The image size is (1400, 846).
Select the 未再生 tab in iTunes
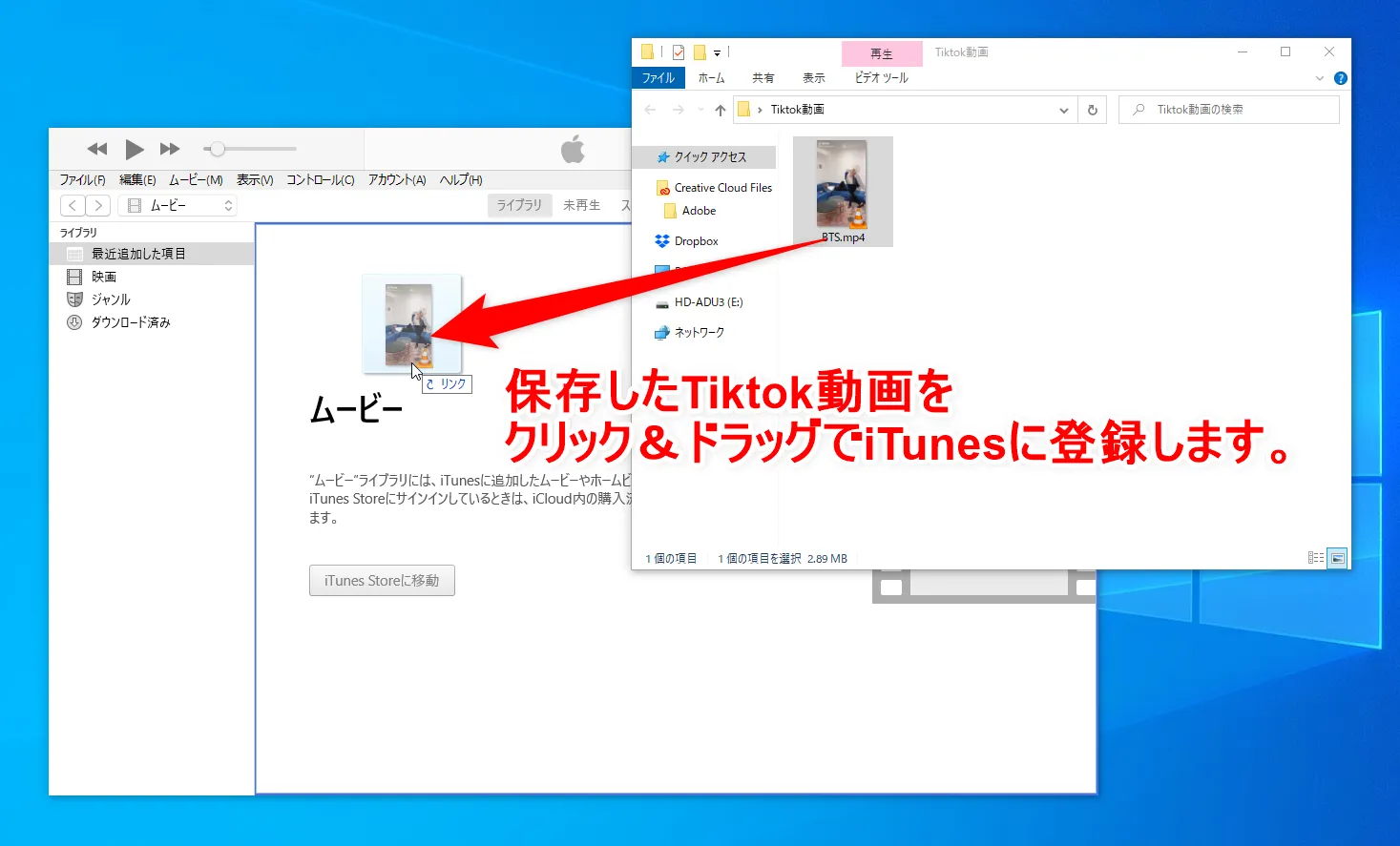point(582,205)
